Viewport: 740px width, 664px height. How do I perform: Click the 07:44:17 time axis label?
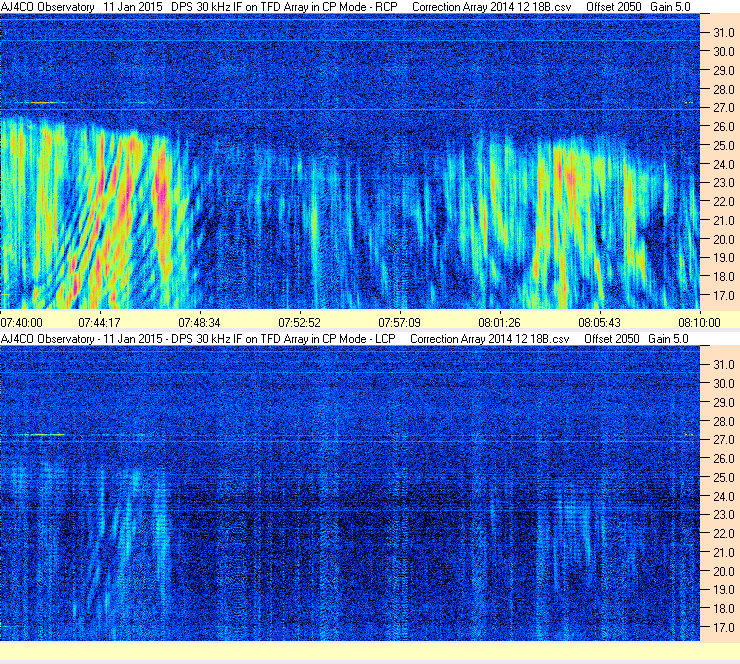click(99, 323)
